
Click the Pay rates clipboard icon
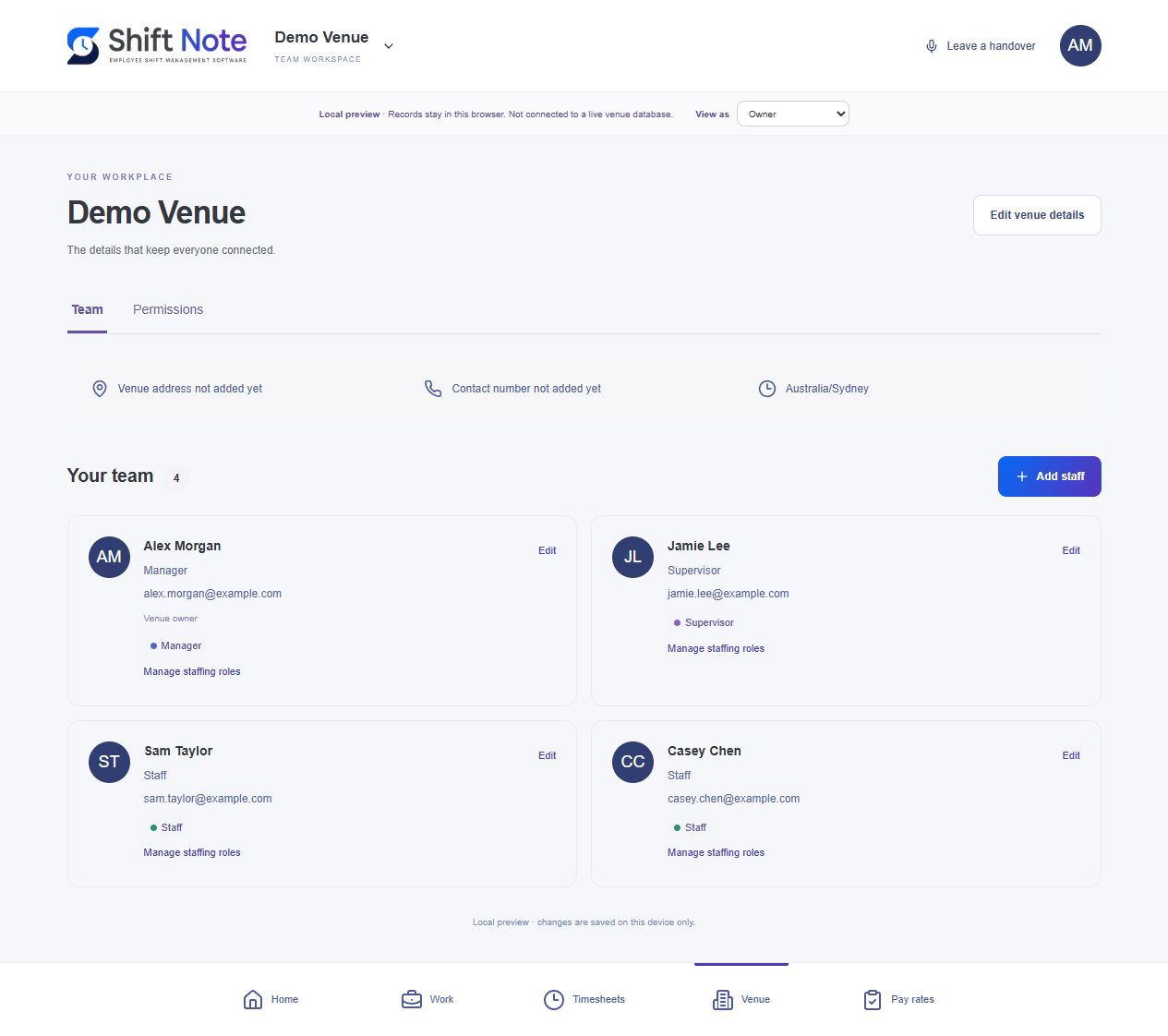(x=873, y=999)
